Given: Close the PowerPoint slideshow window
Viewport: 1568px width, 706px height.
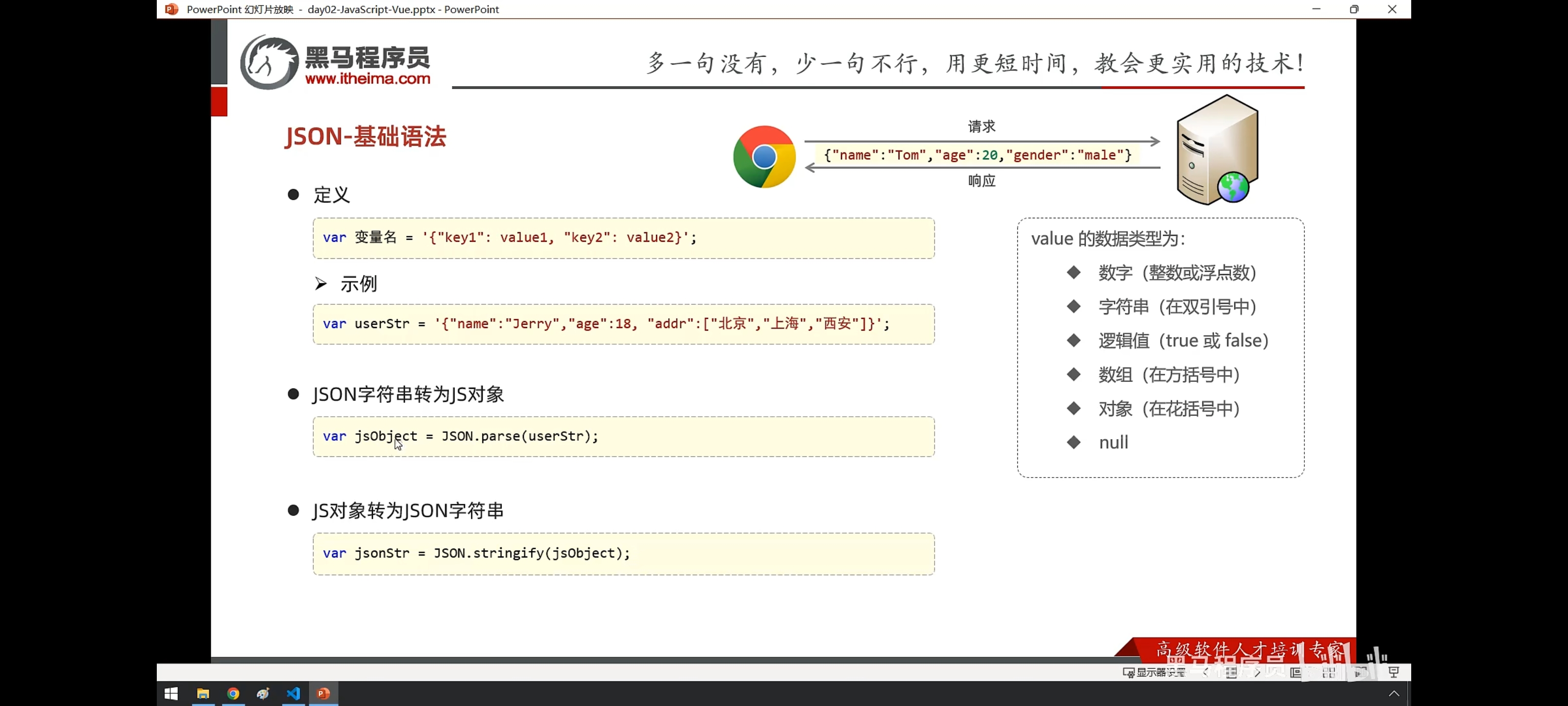Looking at the screenshot, I should pos(1392,9).
